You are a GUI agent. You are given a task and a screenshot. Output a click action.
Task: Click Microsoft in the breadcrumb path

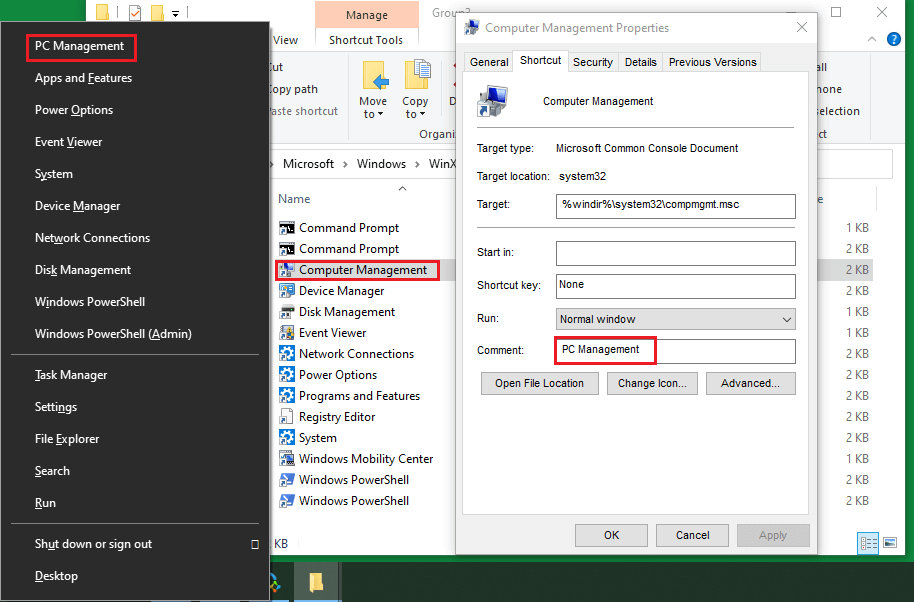pyautogui.click(x=308, y=164)
